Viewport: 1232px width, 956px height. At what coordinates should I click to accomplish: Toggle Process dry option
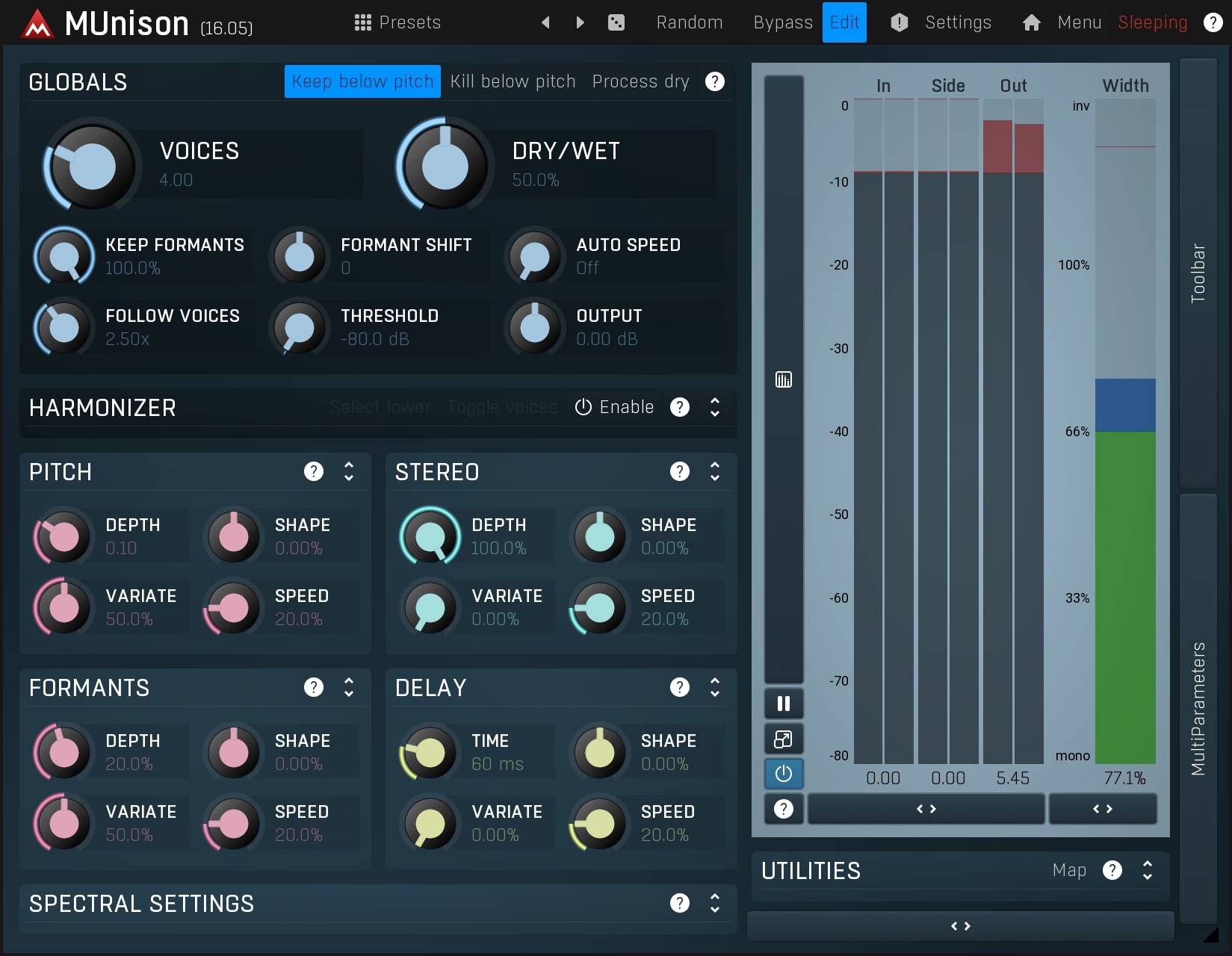640,81
